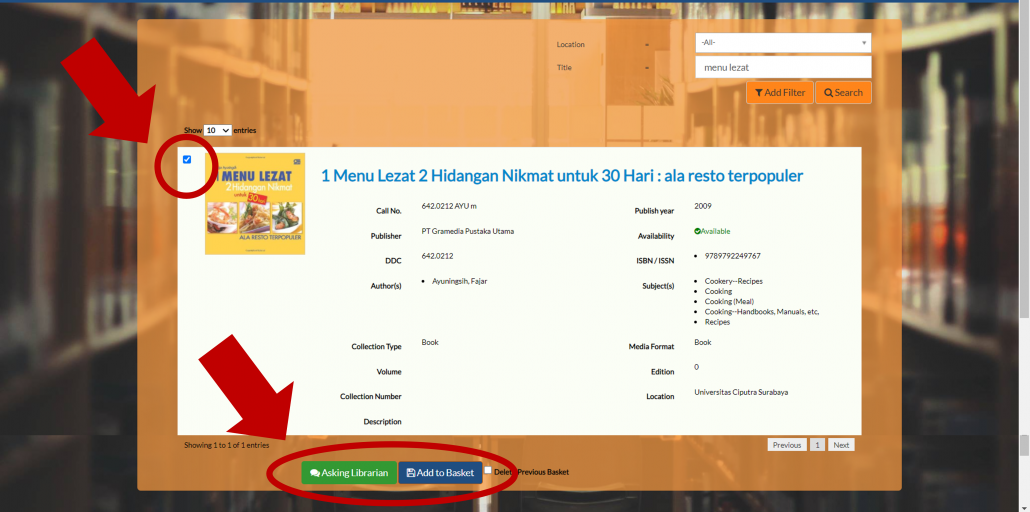Go to the Previous results page
This screenshot has width=1030, height=512.
click(786, 445)
